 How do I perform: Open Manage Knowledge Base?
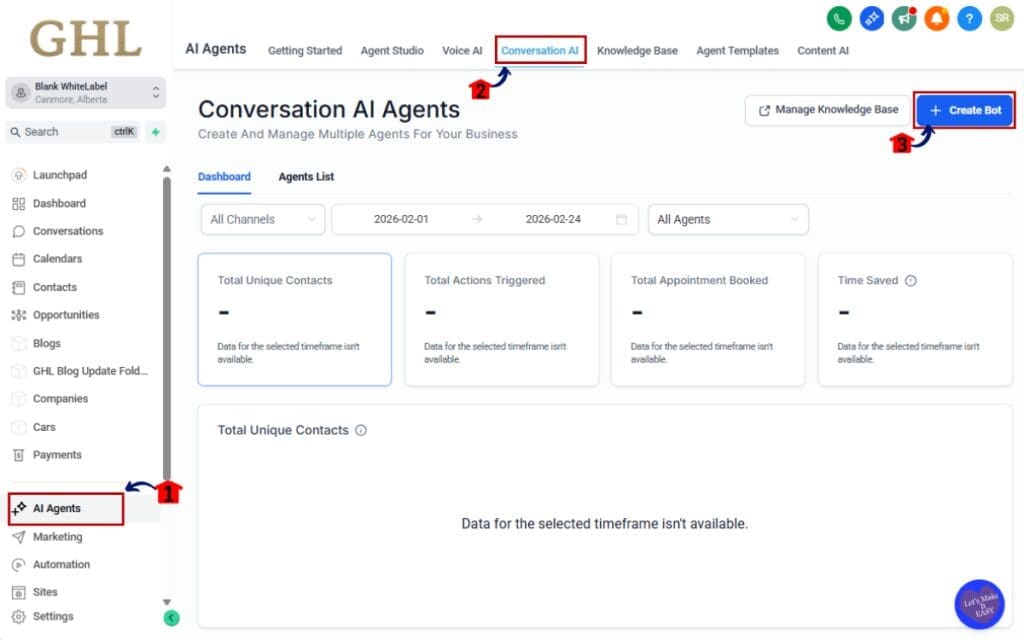click(x=827, y=110)
